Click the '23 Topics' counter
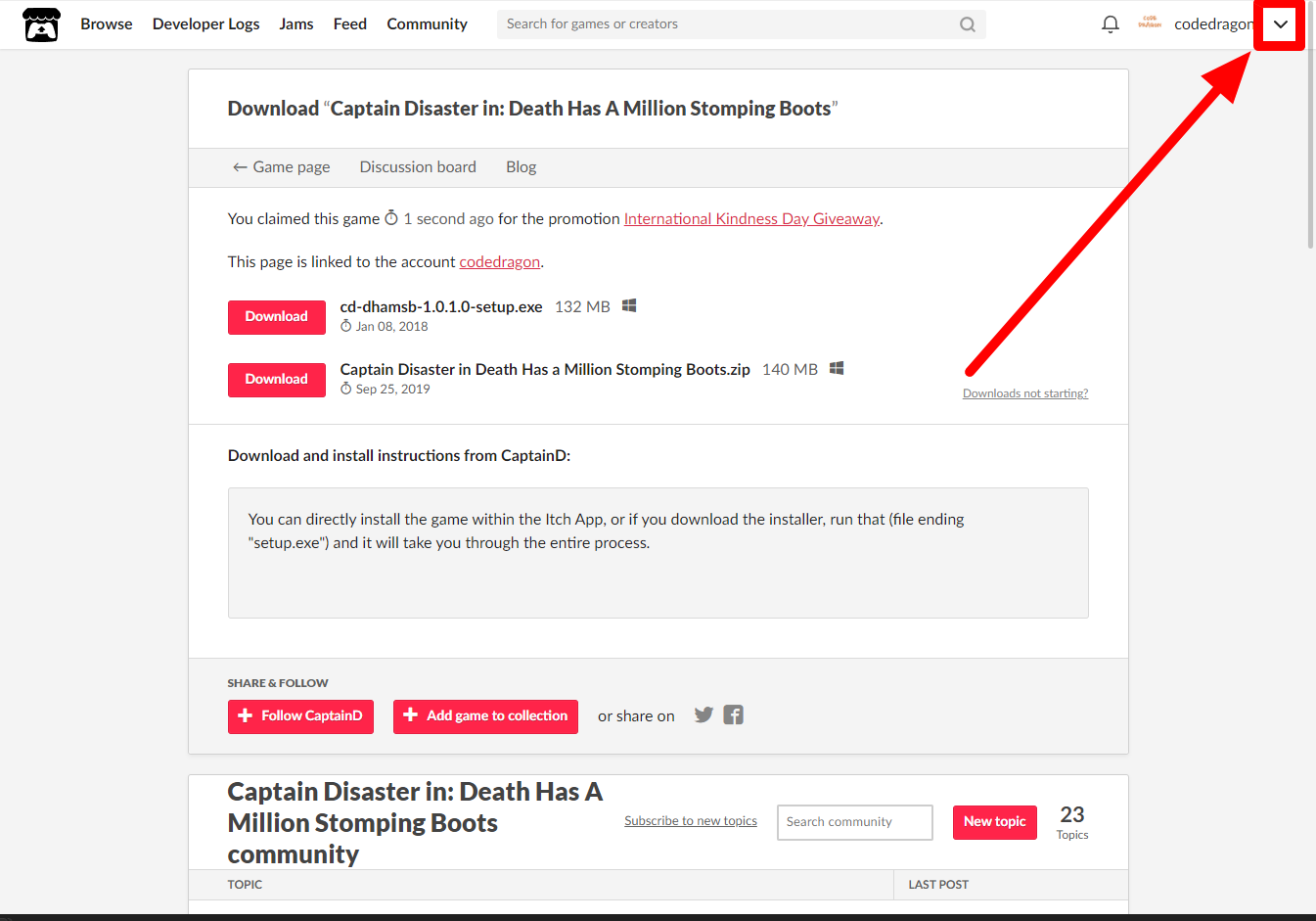1316x921 pixels. pyautogui.click(x=1072, y=822)
